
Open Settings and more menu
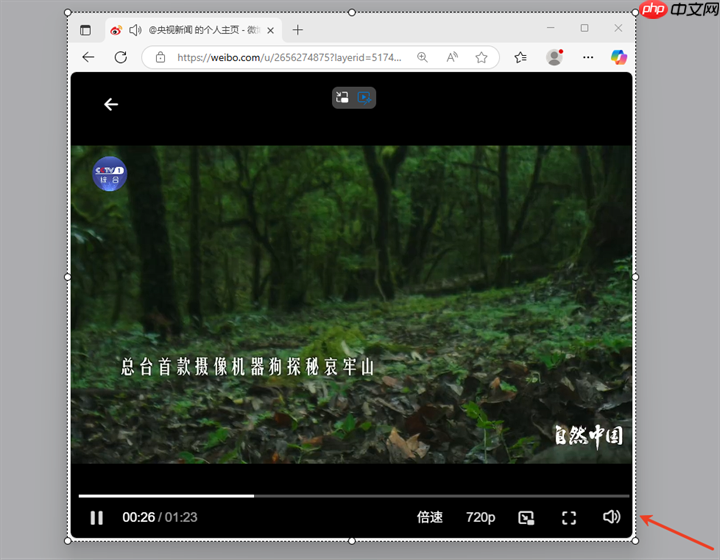(x=588, y=57)
